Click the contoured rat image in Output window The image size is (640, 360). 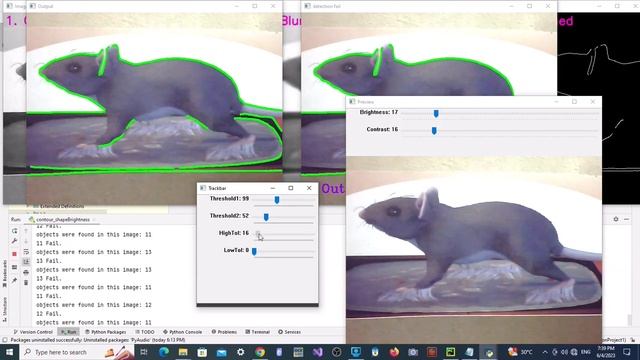pyautogui.click(x=154, y=108)
